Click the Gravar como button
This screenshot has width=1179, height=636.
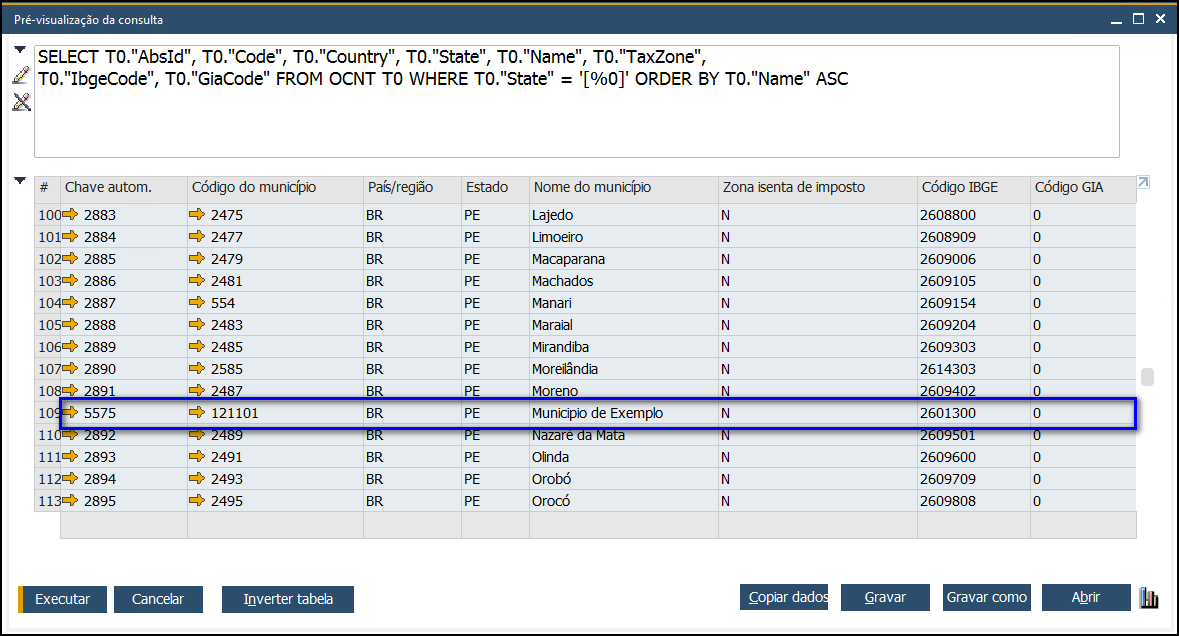(987, 597)
